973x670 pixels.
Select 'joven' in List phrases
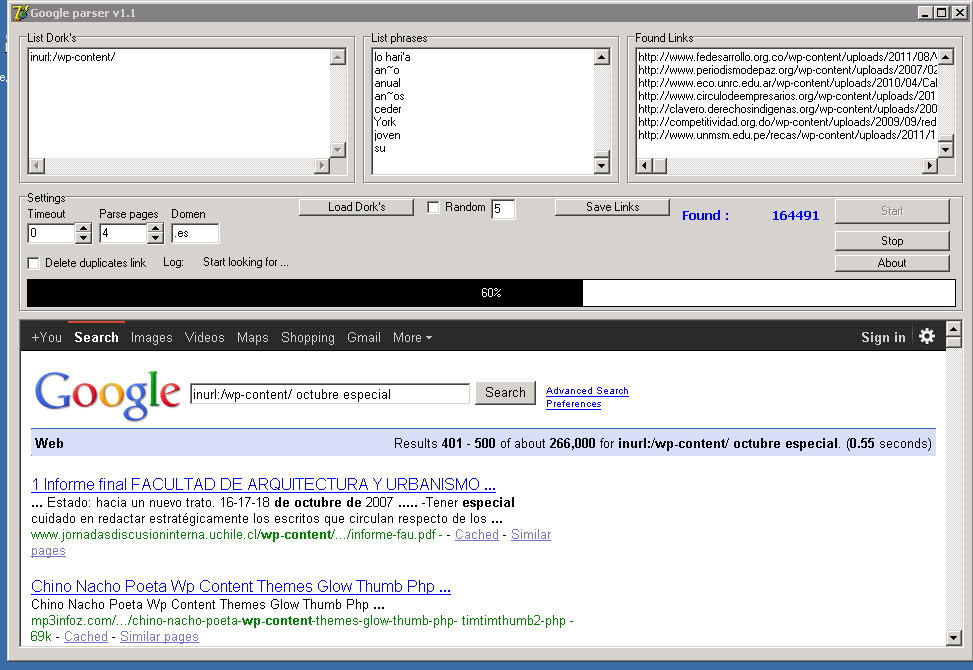tap(387, 135)
